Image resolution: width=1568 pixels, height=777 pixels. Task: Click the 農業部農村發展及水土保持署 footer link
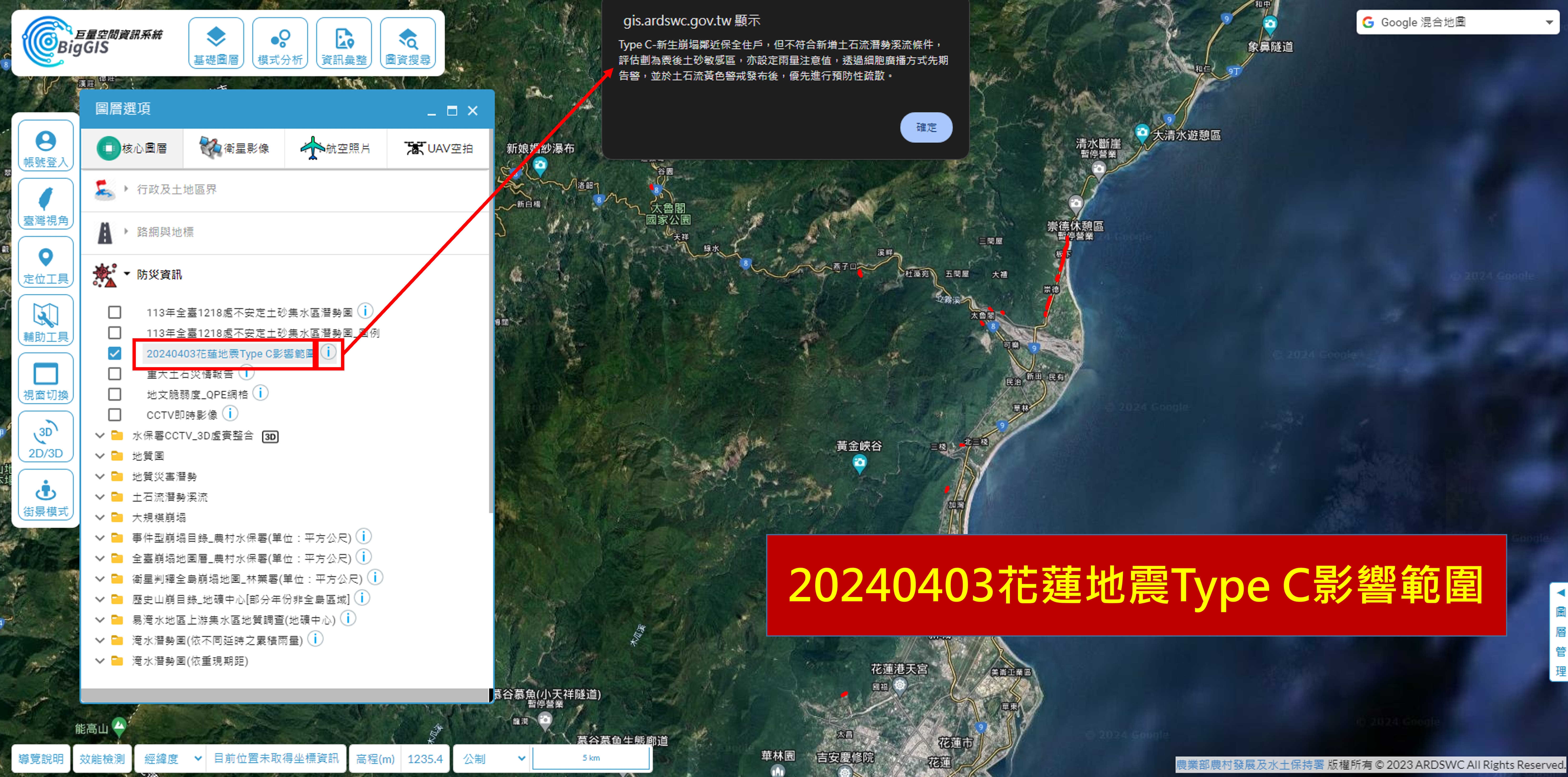(1250, 765)
